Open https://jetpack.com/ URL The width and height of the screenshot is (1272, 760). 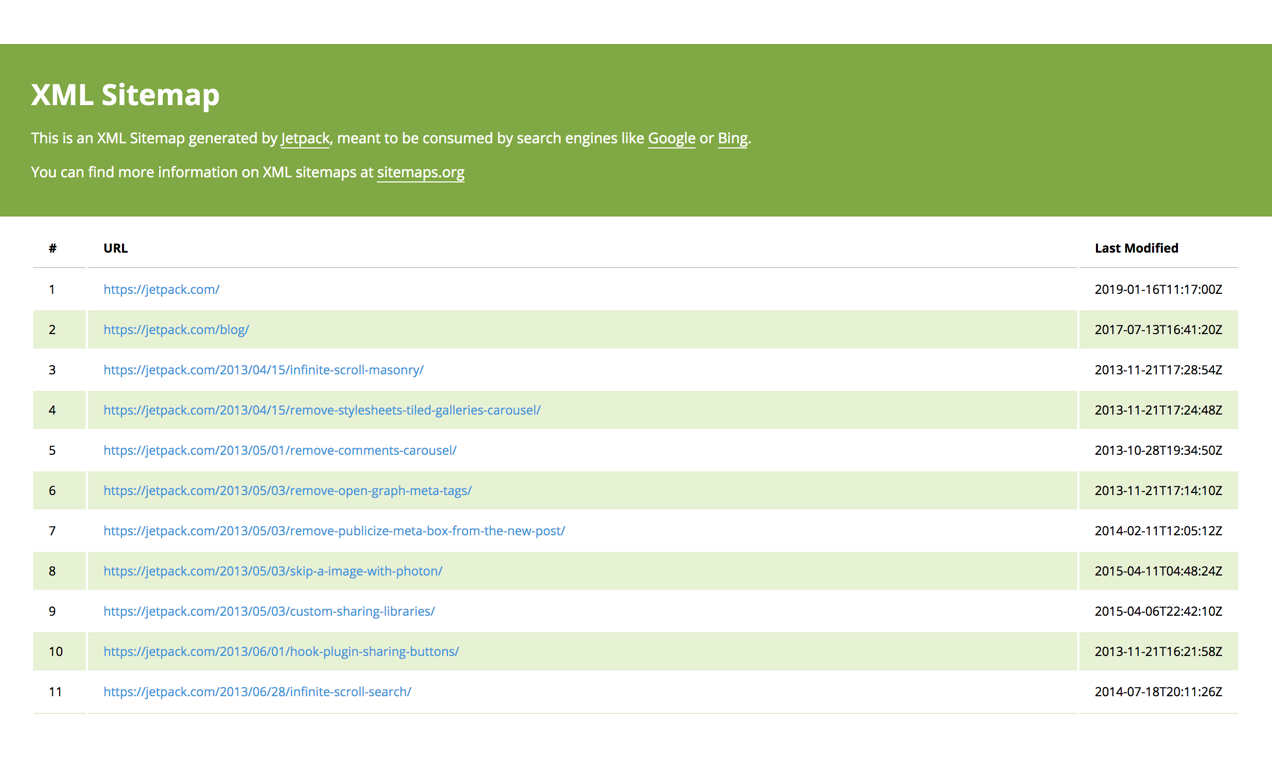(x=161, y=289)
